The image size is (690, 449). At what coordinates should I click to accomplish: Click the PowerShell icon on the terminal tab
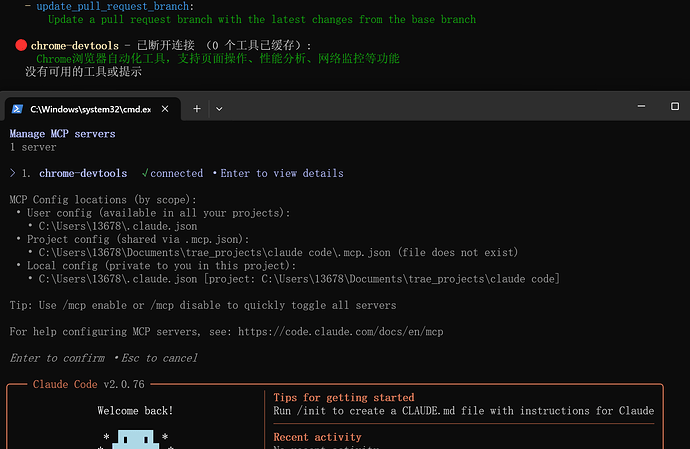17,109
